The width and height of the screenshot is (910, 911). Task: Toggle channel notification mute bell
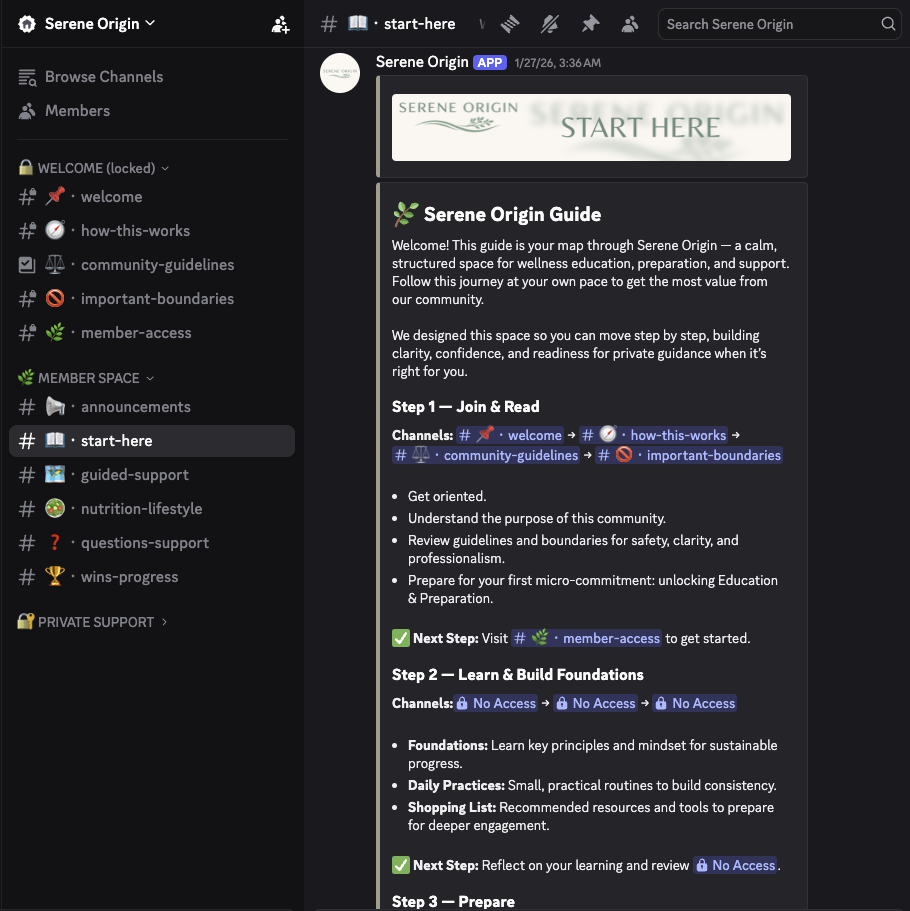pyautogui.click(x=550, y=23)
